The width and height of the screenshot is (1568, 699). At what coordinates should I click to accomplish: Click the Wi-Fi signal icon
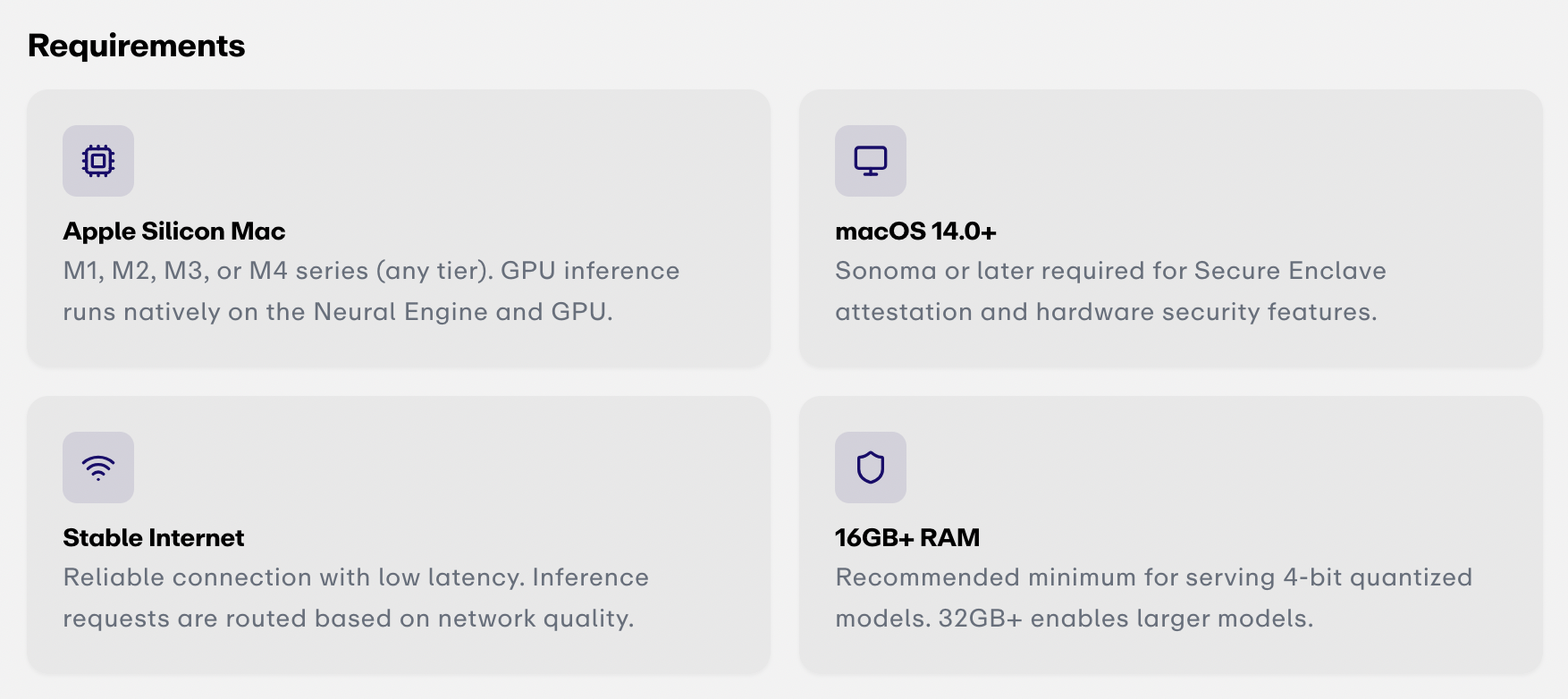(98, 467)
